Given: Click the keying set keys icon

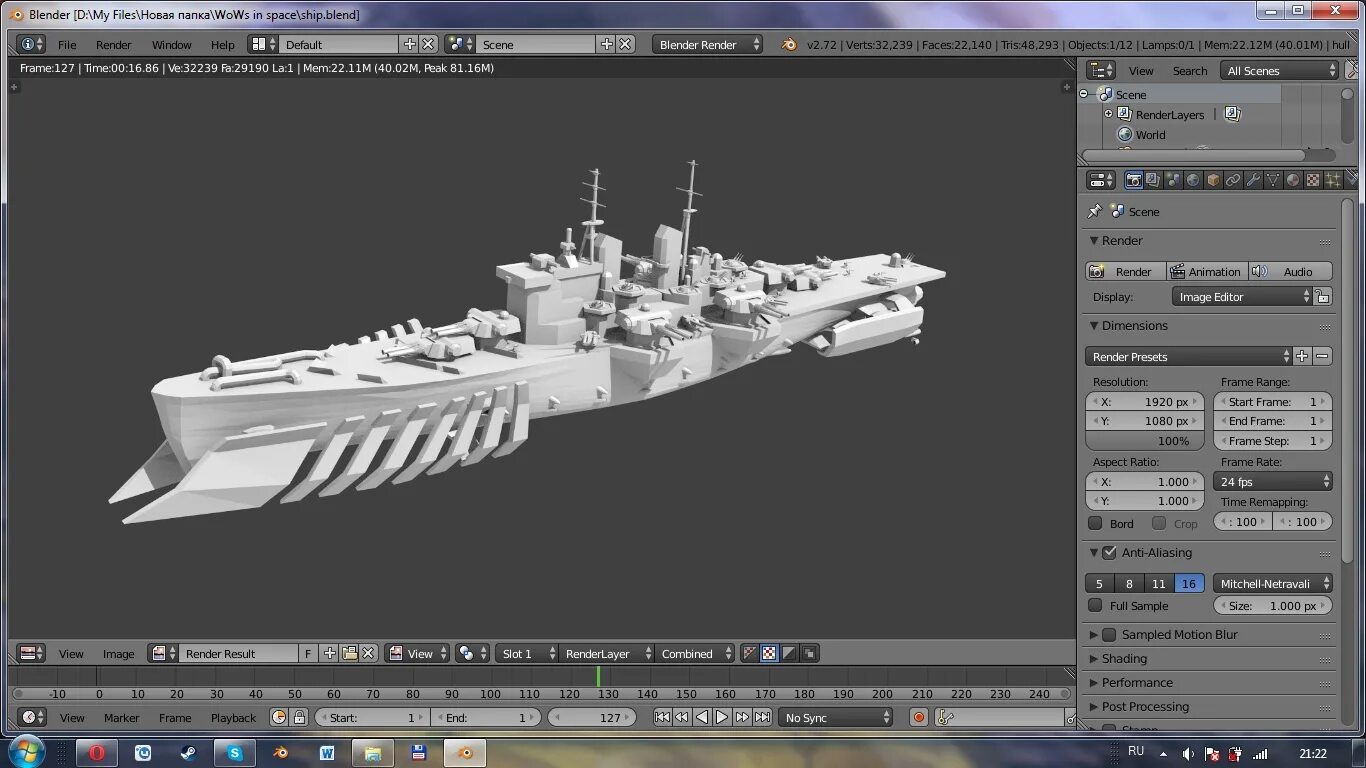Looking at the screenshot, I should point(945,717).
